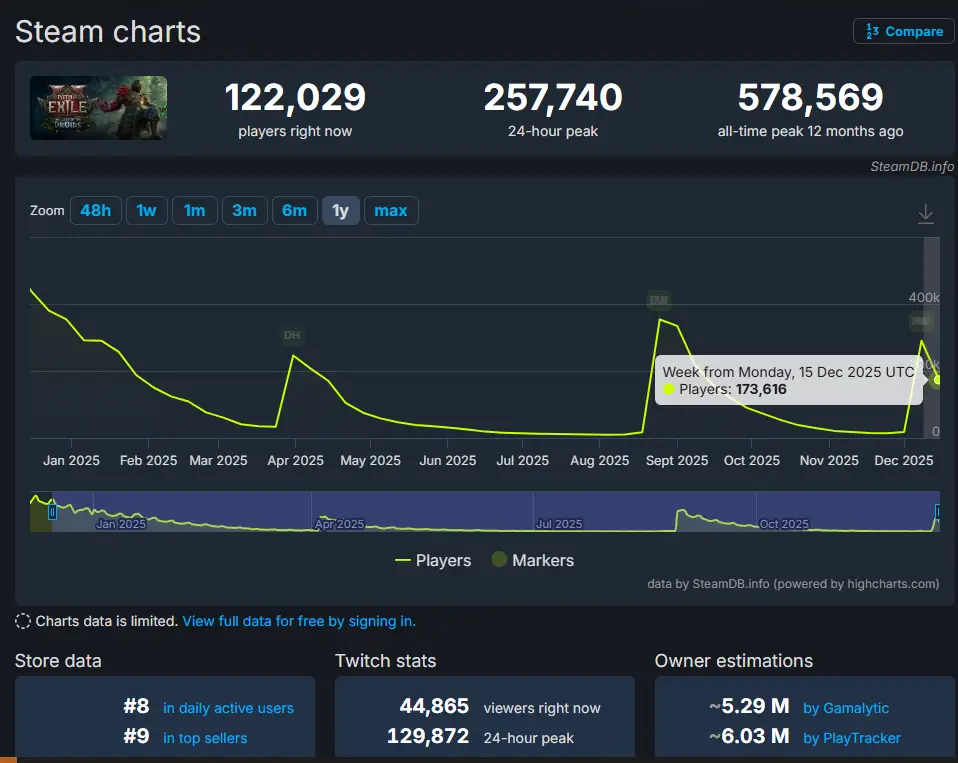Click the Compare button
958x763 pixels.
tap(904, 31)
